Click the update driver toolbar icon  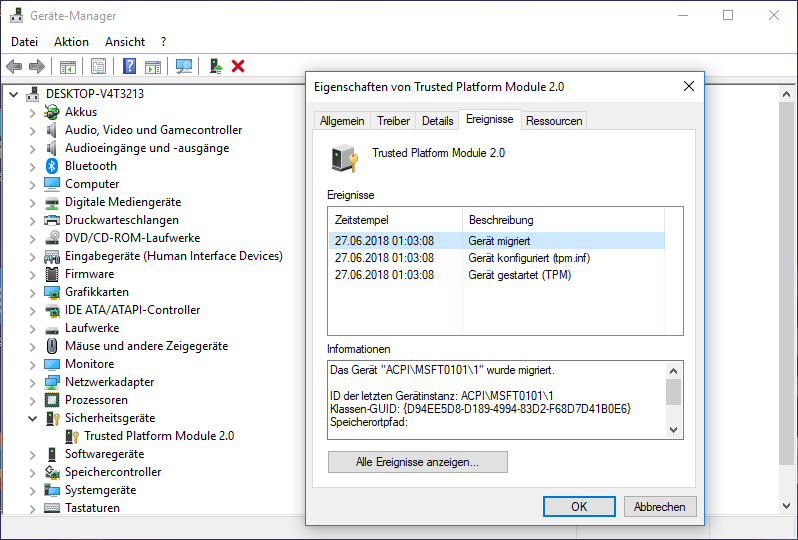coord(215,66)
